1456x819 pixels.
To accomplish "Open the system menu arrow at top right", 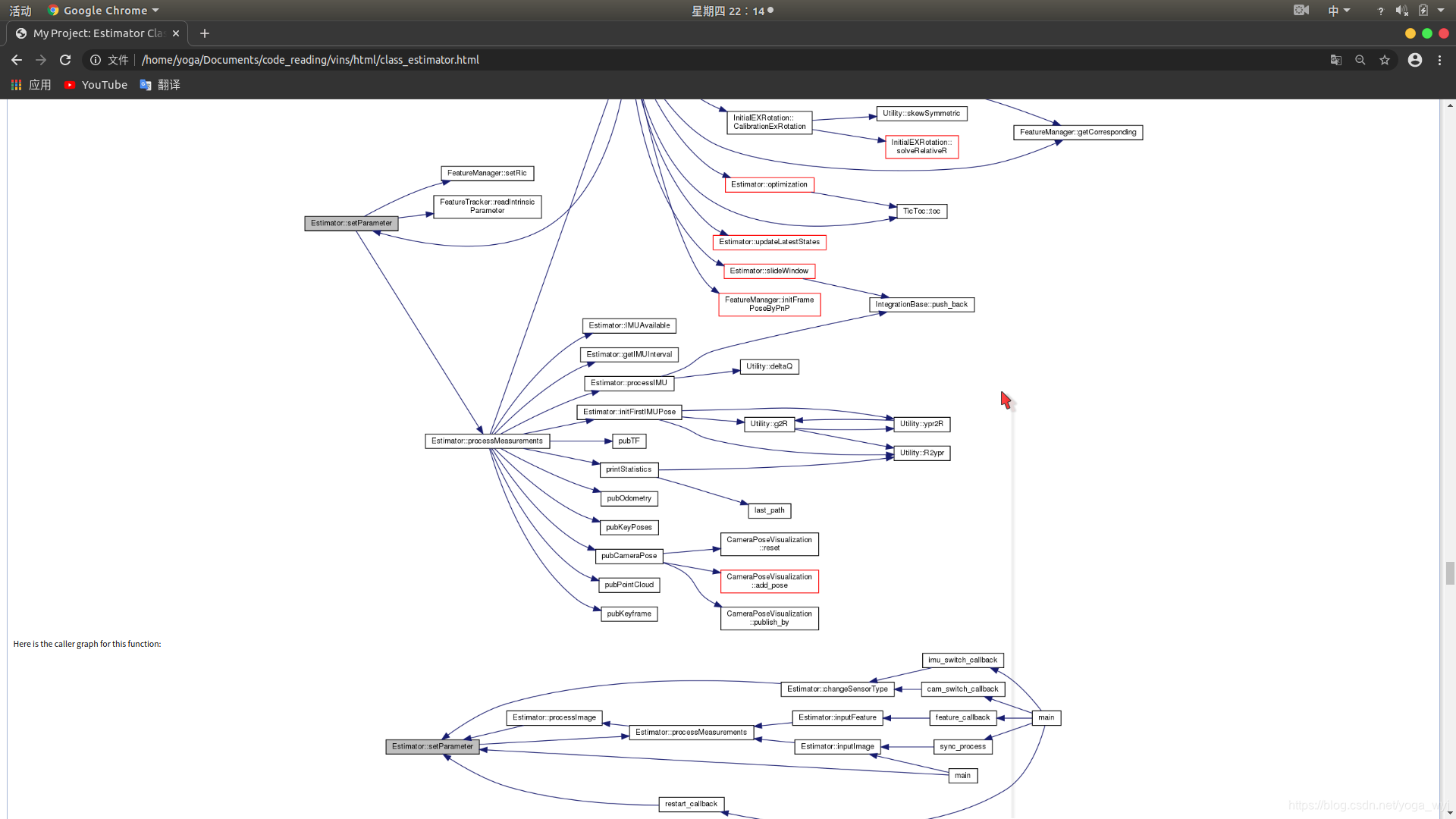I will point(1441,11).
